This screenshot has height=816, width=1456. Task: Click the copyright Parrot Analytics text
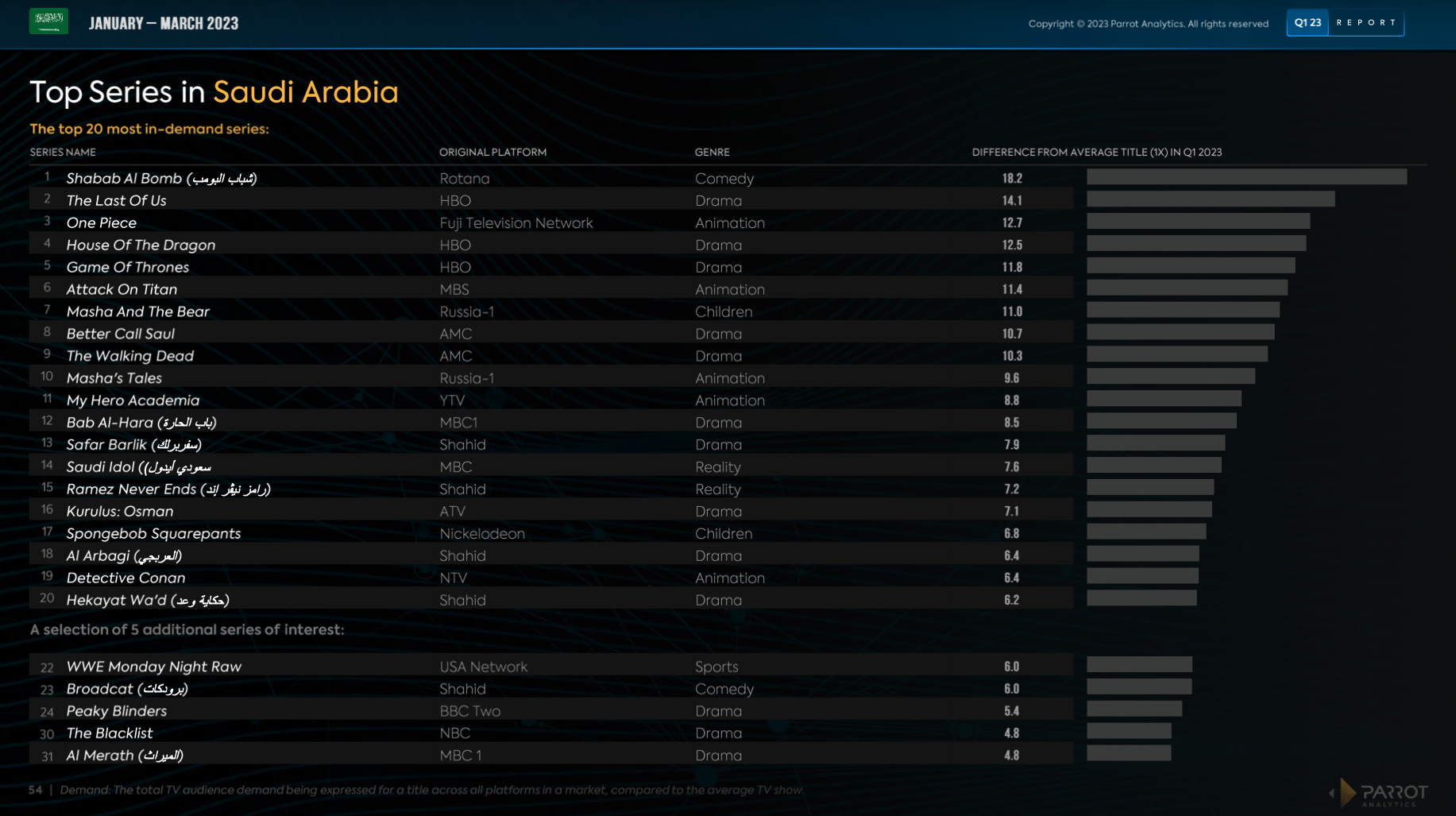click(x=1148, y=24)
